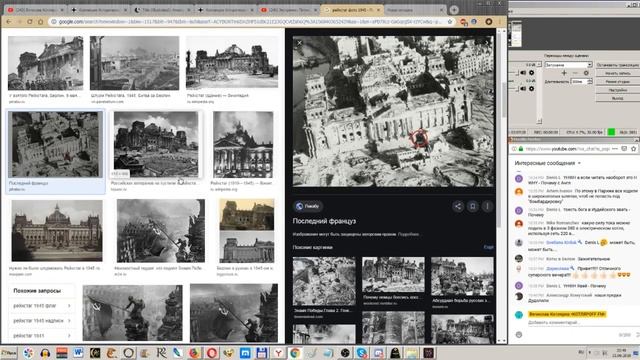640x360 pixels.
Task: Click 'Остановить трансляцию' in OBS
Action: [618, 65]
